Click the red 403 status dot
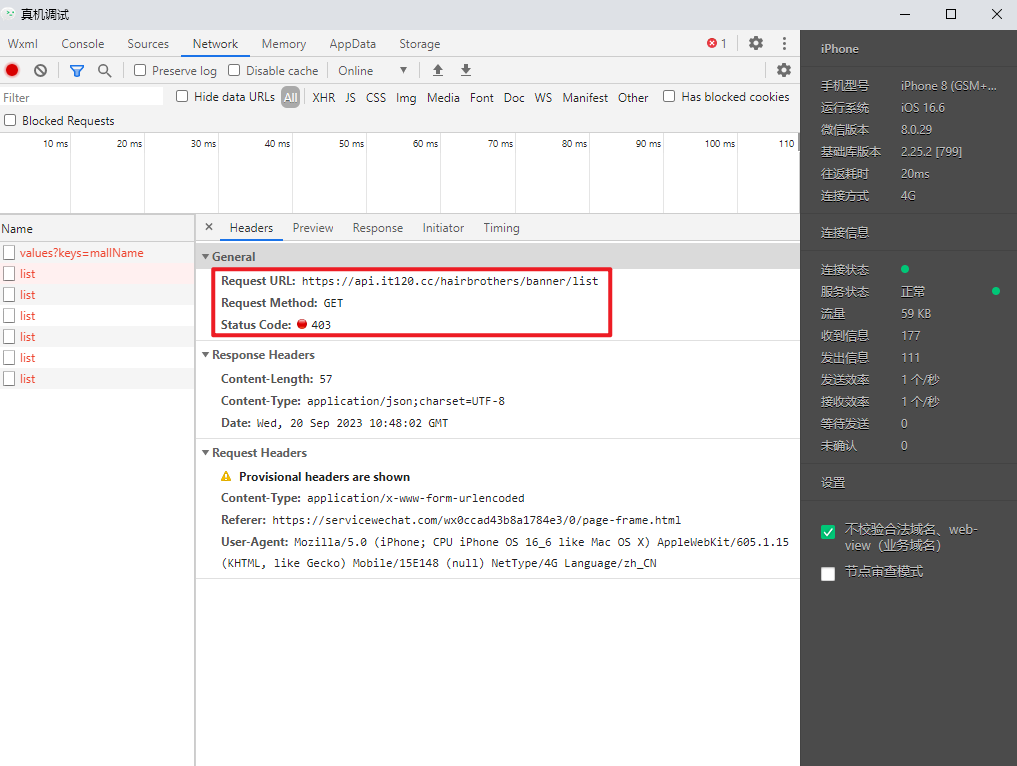The height and width of the screenshot is (766, 1017). (x=302, y=324)
